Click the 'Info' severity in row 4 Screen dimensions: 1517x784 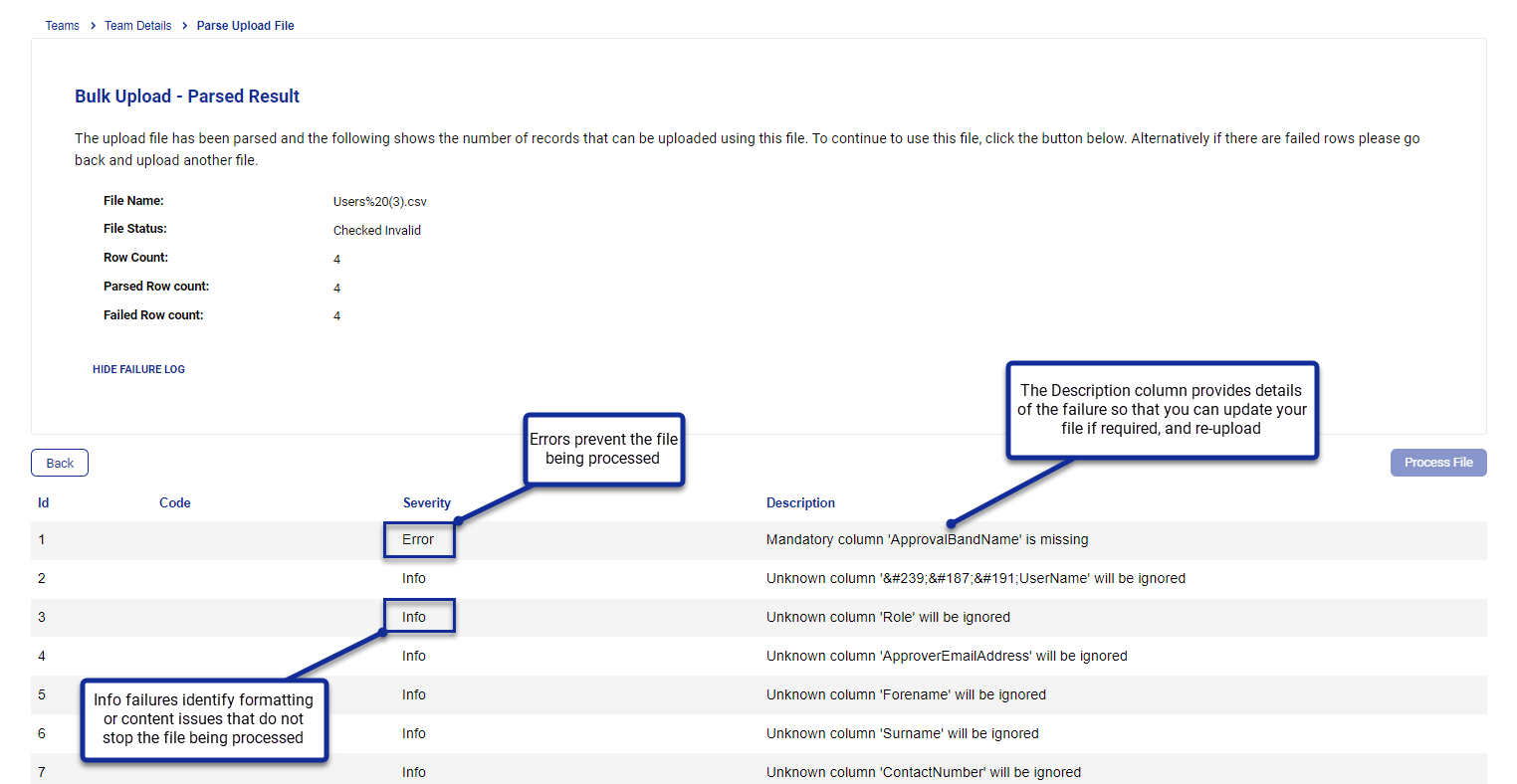pos(414,656)
